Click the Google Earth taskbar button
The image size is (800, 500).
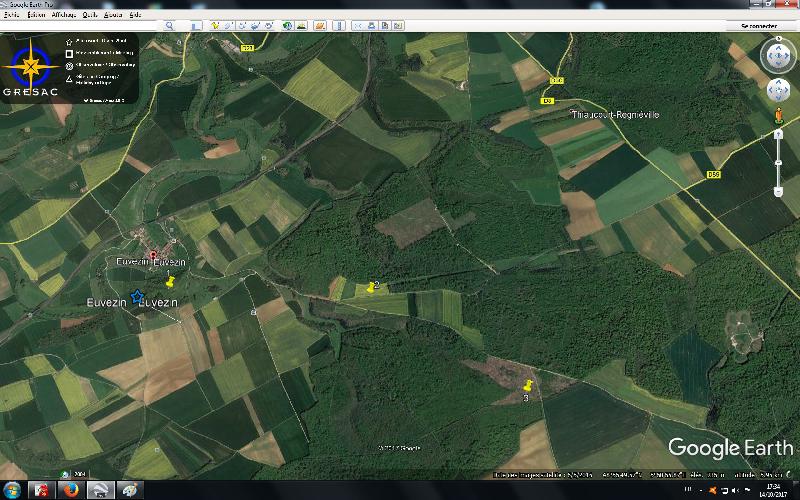coord(101,490)
